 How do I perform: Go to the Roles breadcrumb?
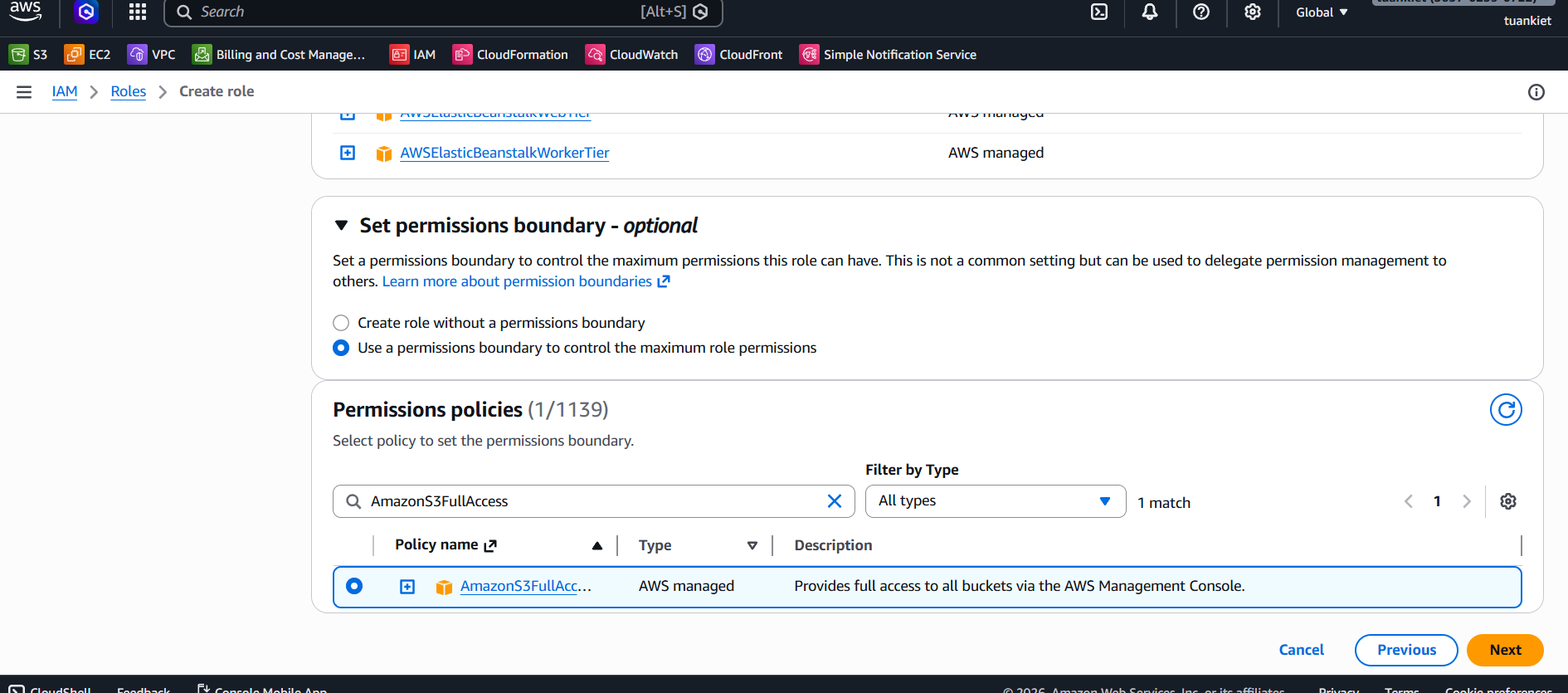click(128, 91)
